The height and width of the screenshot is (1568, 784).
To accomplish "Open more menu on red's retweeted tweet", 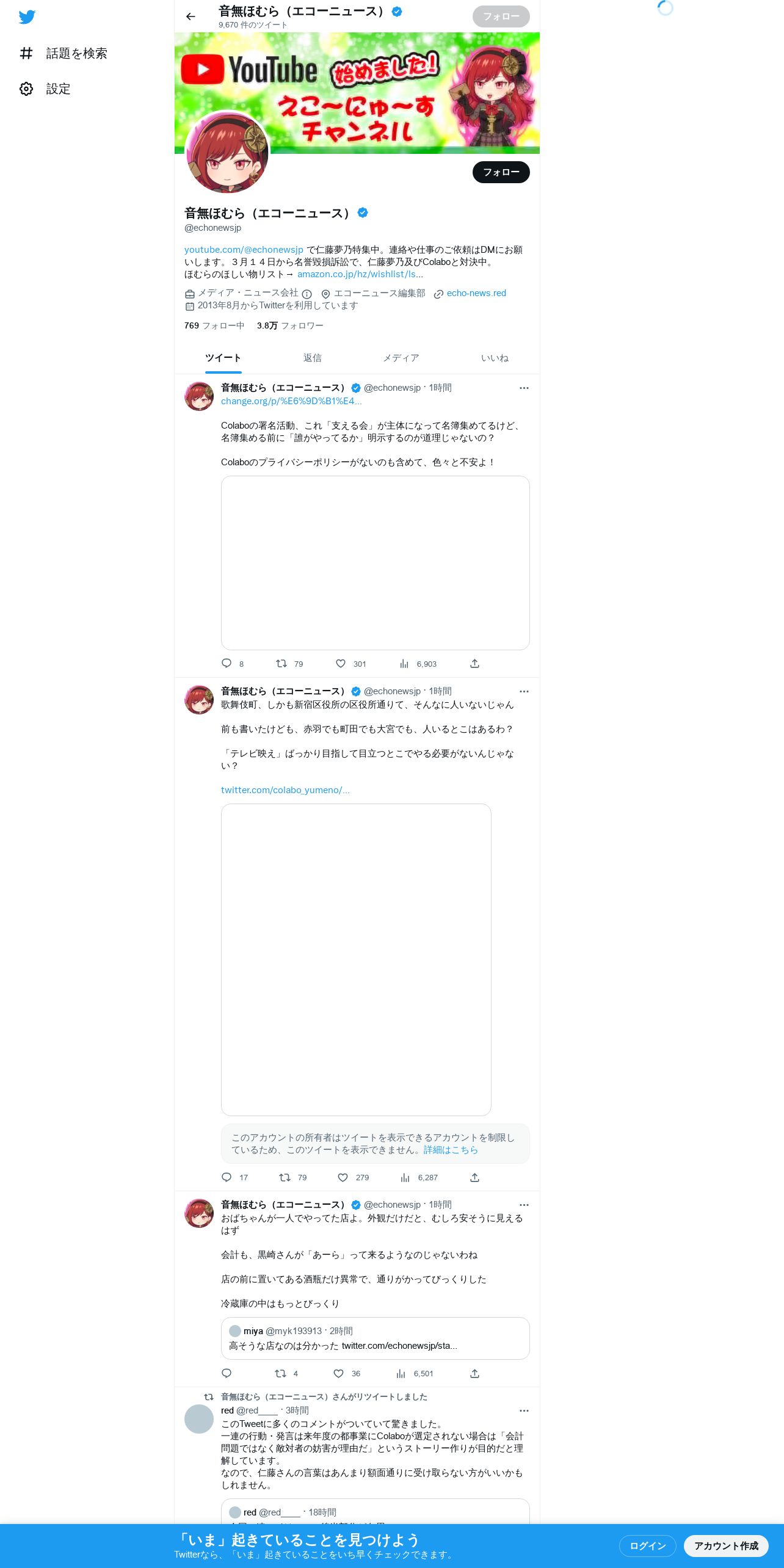I will tap(524, 1410).
